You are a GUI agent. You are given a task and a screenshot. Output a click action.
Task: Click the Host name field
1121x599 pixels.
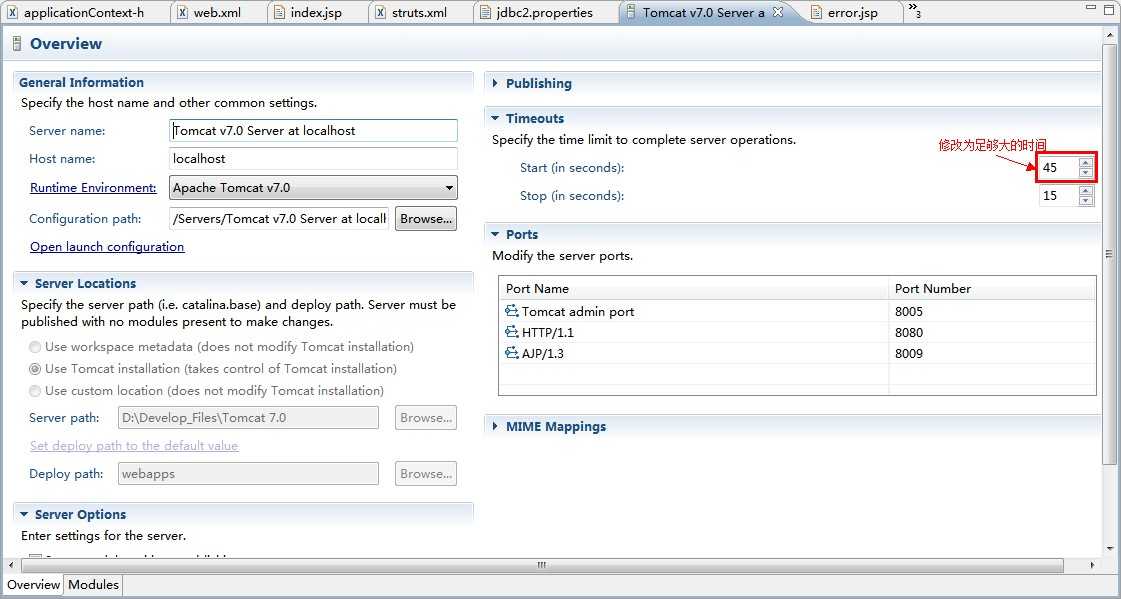click(x=313, y=159)
